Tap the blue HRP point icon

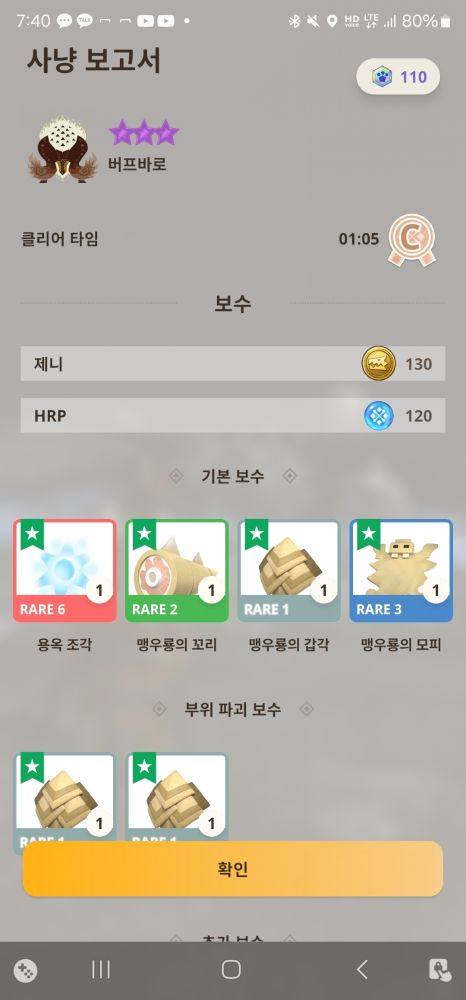coord(379,416)
